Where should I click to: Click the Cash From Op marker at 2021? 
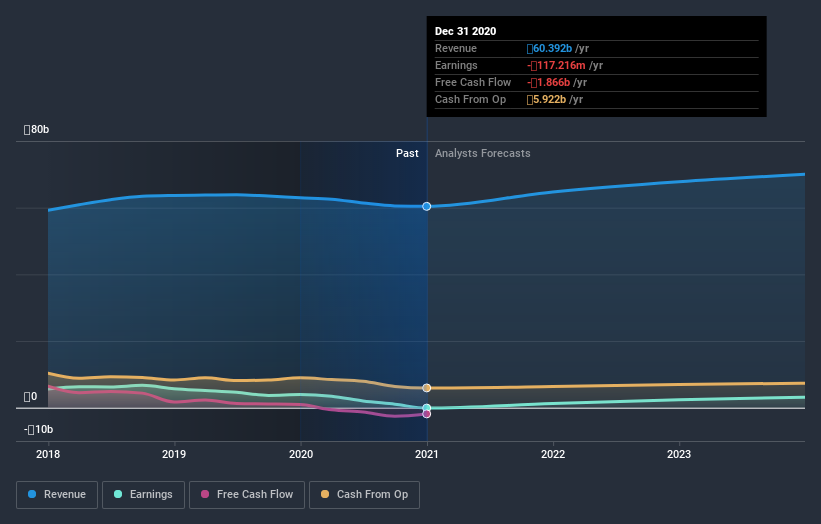tap(427, 388)
